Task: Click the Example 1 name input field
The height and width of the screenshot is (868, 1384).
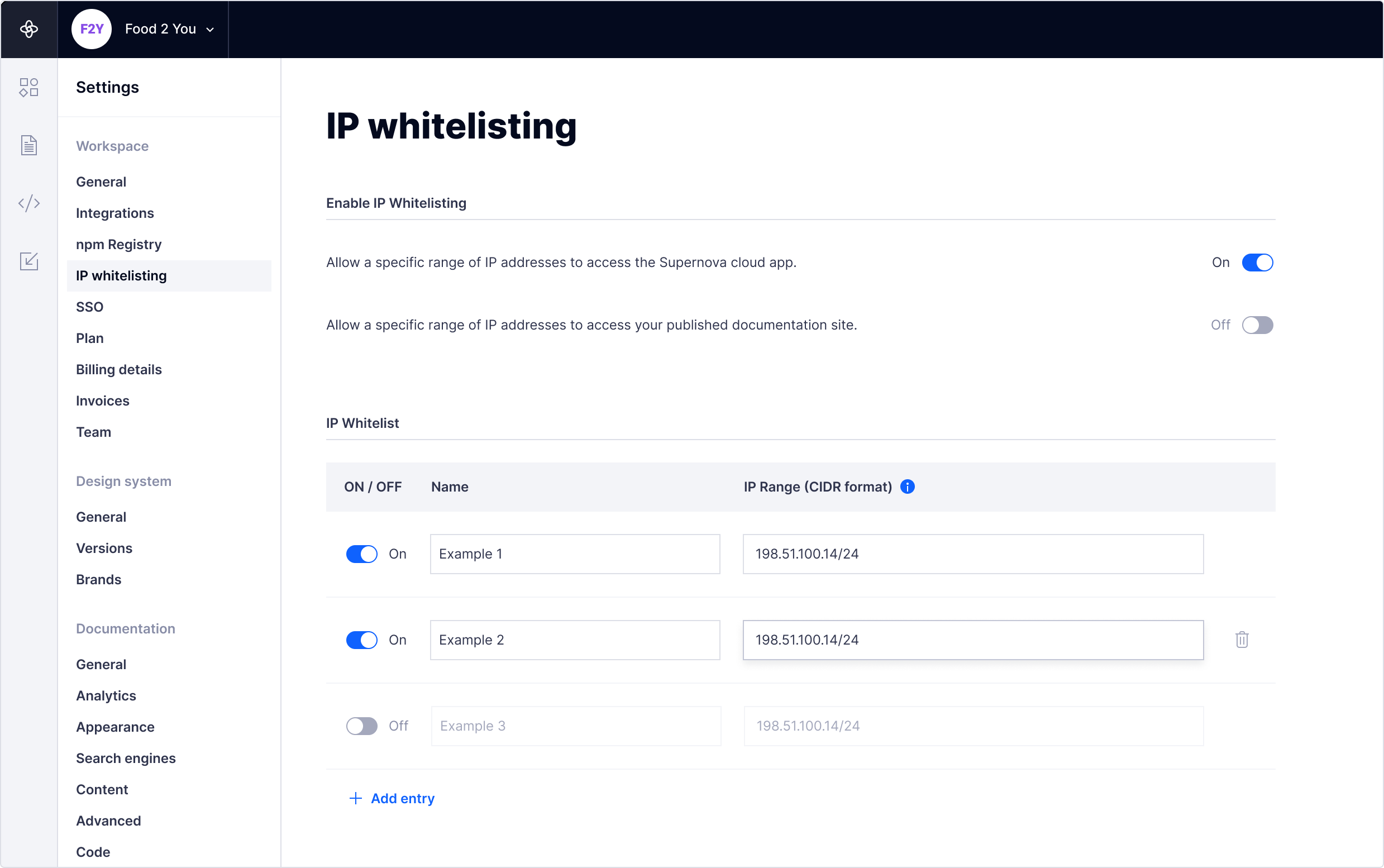Action: pyautogui.click(x=574, y=554)
